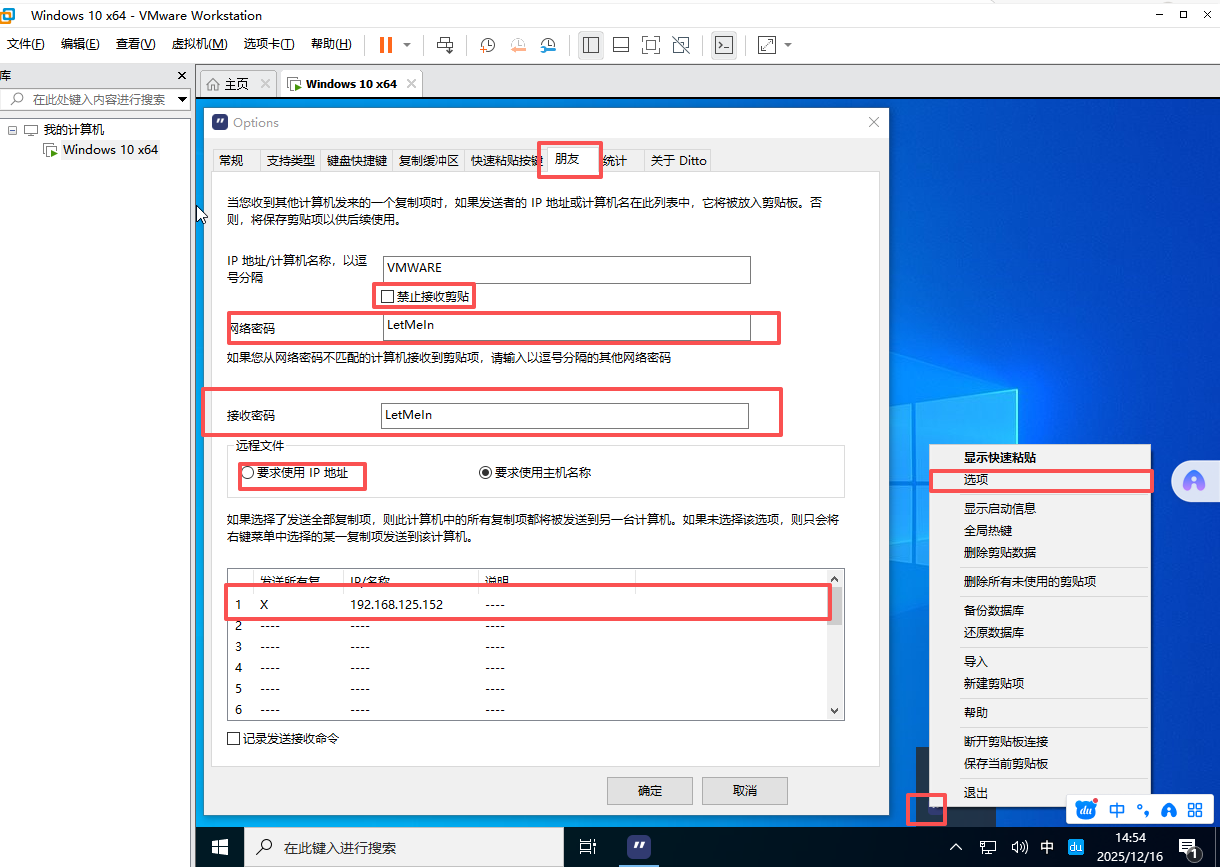Open the 帮助 menu

click(x=331, y=44)
